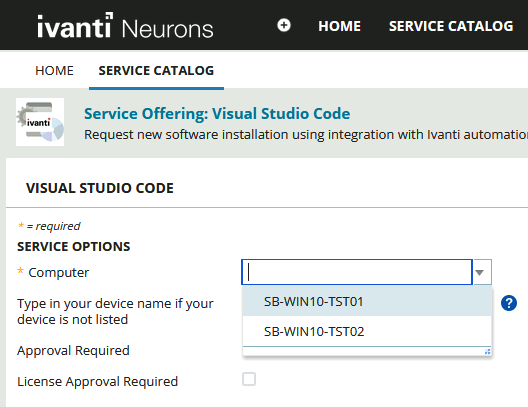The image size is (528, 407).
Task: Click the SERVICE OPTIONS heading
Action: click(x=74, y=246)
